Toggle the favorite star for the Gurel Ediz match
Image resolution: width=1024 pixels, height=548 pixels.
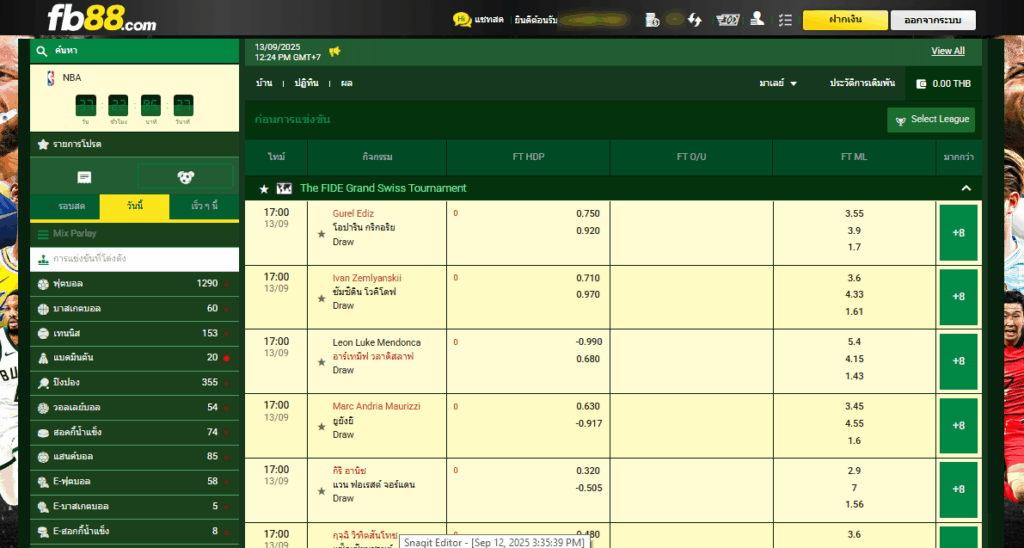[321, 234]
